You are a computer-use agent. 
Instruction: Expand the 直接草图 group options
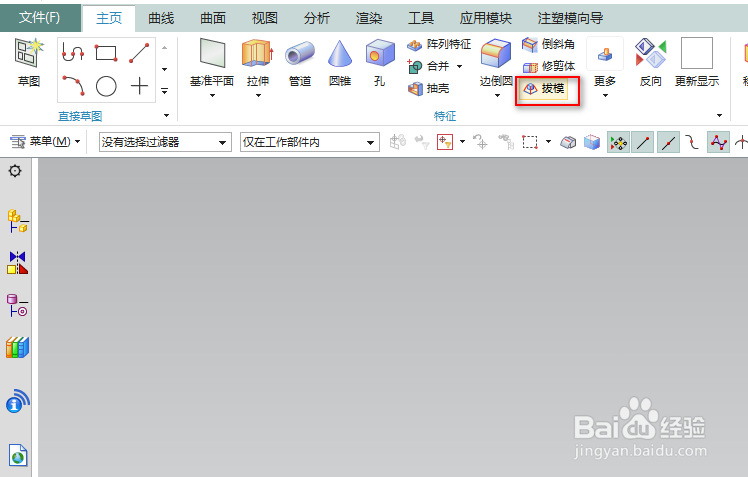tap(166, 115)
